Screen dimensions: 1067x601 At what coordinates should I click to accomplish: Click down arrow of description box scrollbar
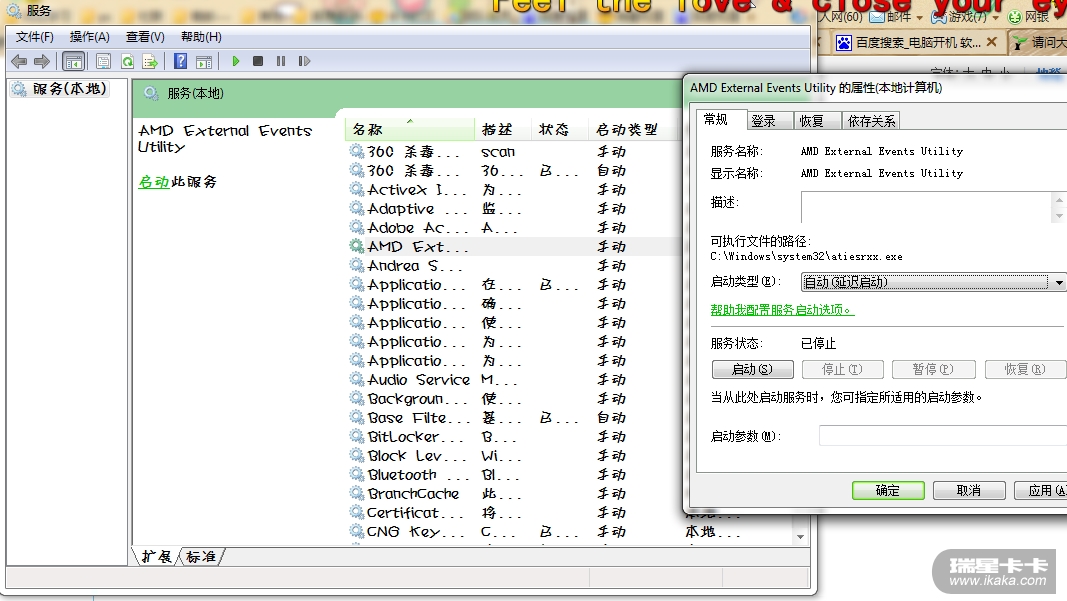[x=1060, y=216]
